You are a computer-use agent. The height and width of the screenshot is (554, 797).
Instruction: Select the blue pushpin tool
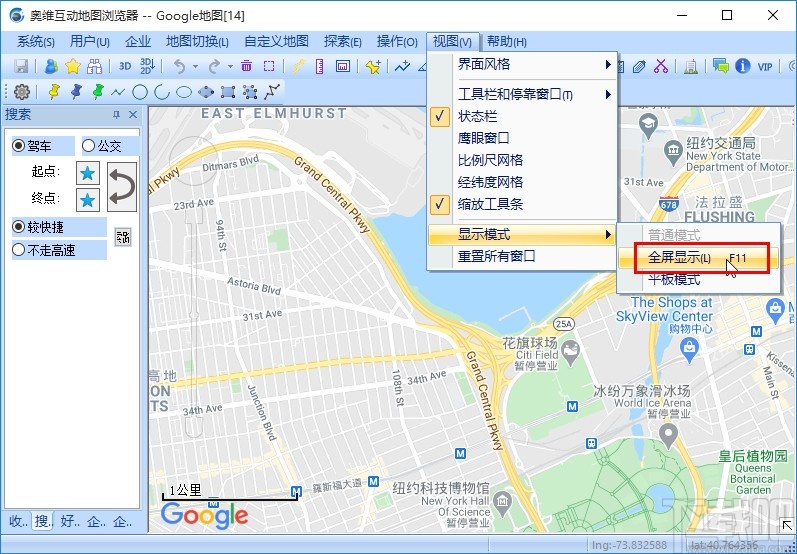[76, 91]
